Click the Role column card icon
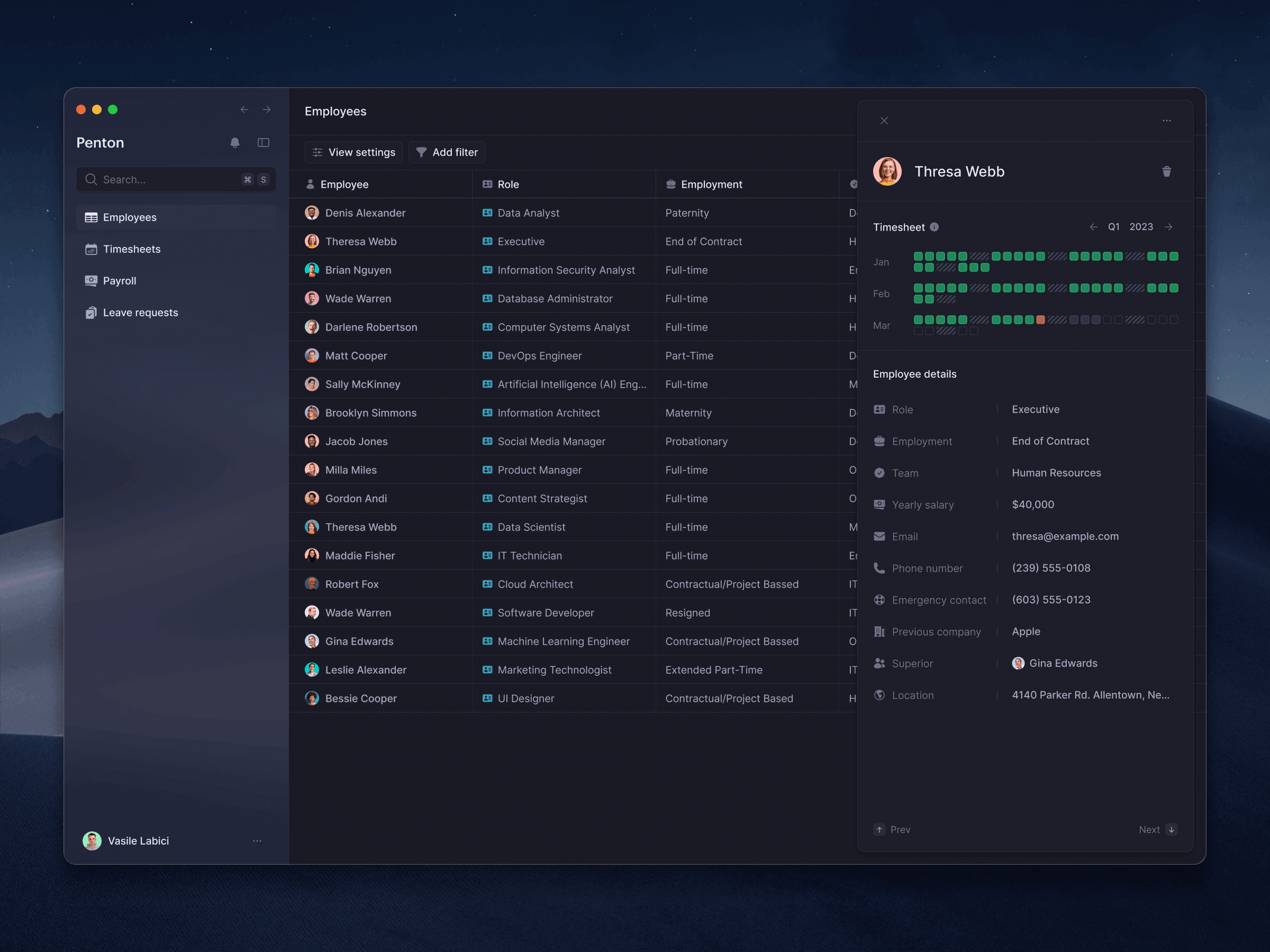This screenshot has height=952, width=1270. coord(487,184)
